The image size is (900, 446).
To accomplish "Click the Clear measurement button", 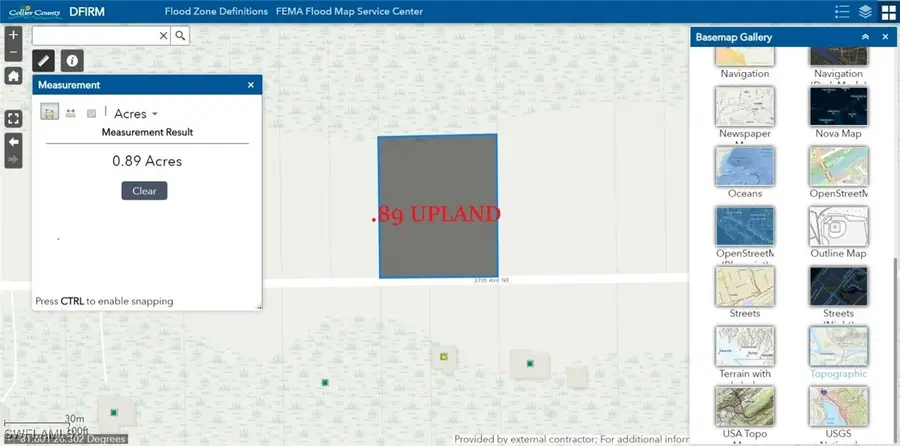I will point(144,190).
